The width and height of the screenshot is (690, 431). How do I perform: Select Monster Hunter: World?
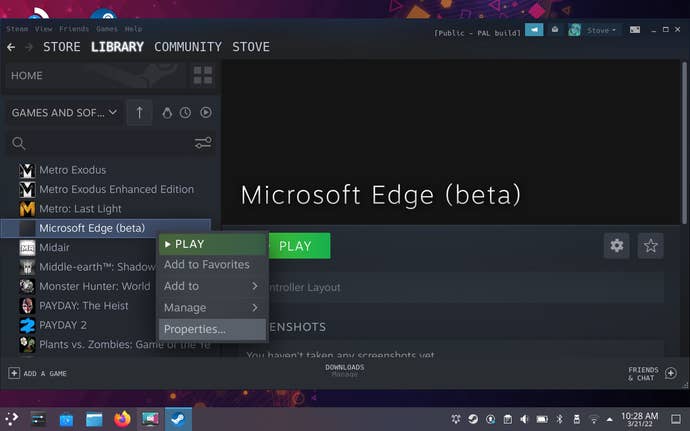click(x=95, y=286)
